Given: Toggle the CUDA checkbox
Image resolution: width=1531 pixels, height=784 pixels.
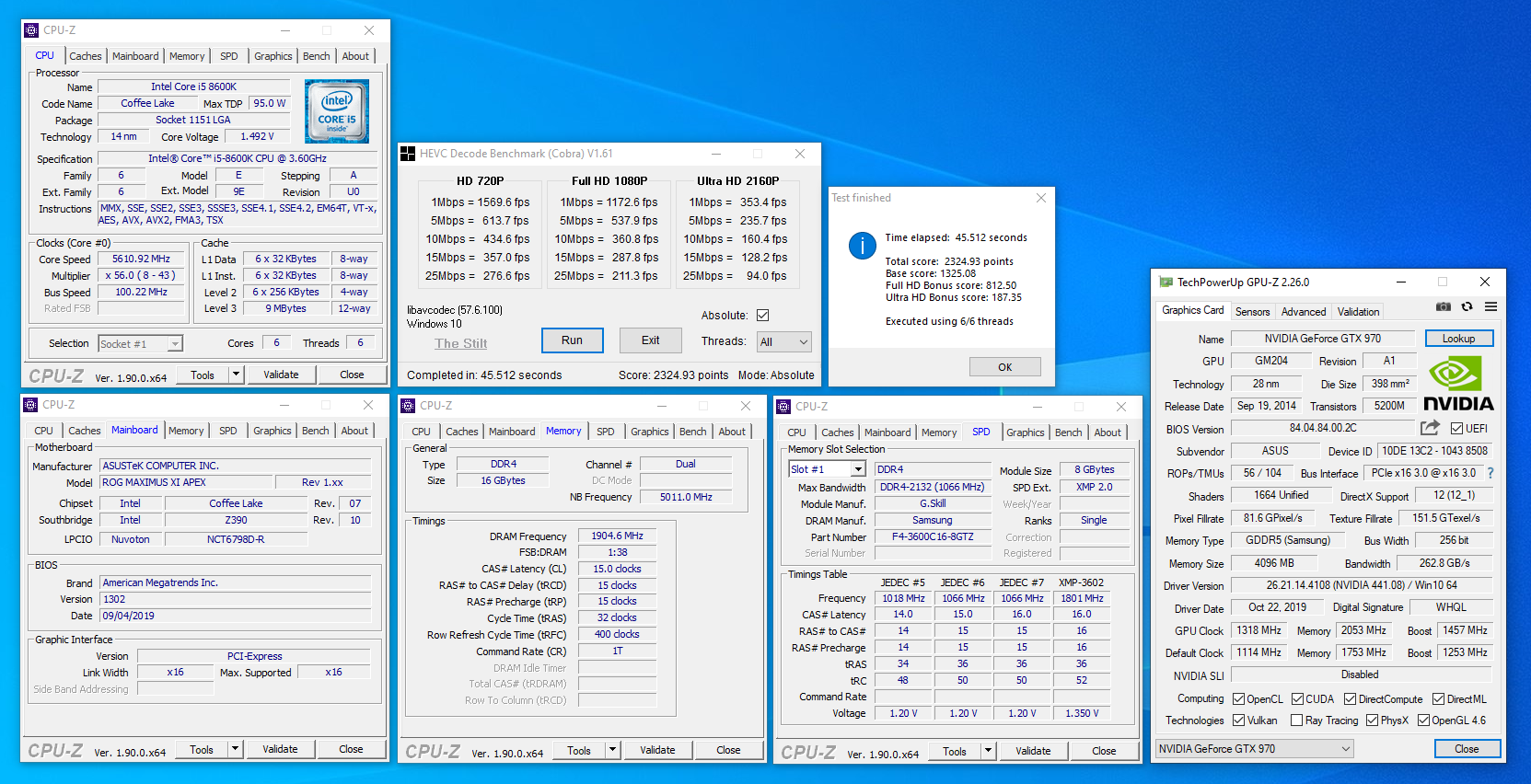Looking at the screenshot, I should coord(1297,699).
